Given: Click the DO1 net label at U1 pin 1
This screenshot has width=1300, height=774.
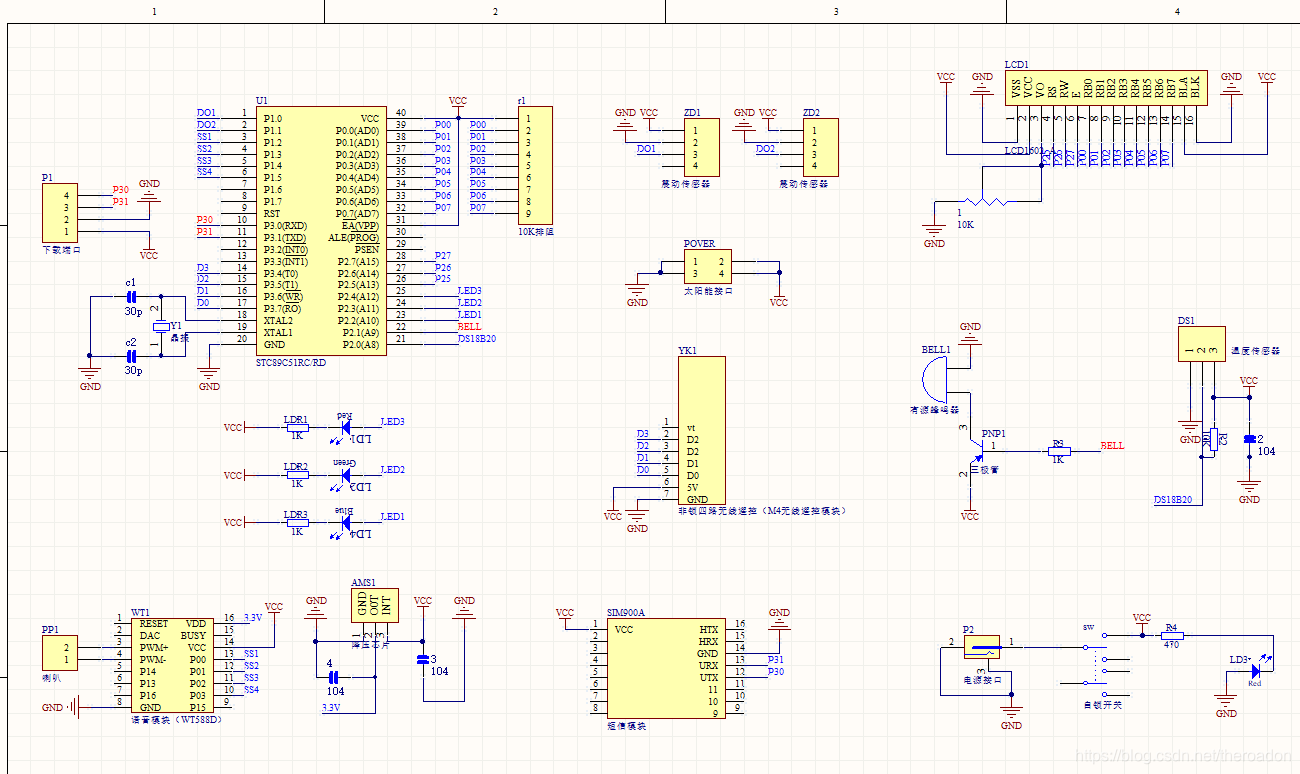Looking at the screenshot, I should (206, 112).
